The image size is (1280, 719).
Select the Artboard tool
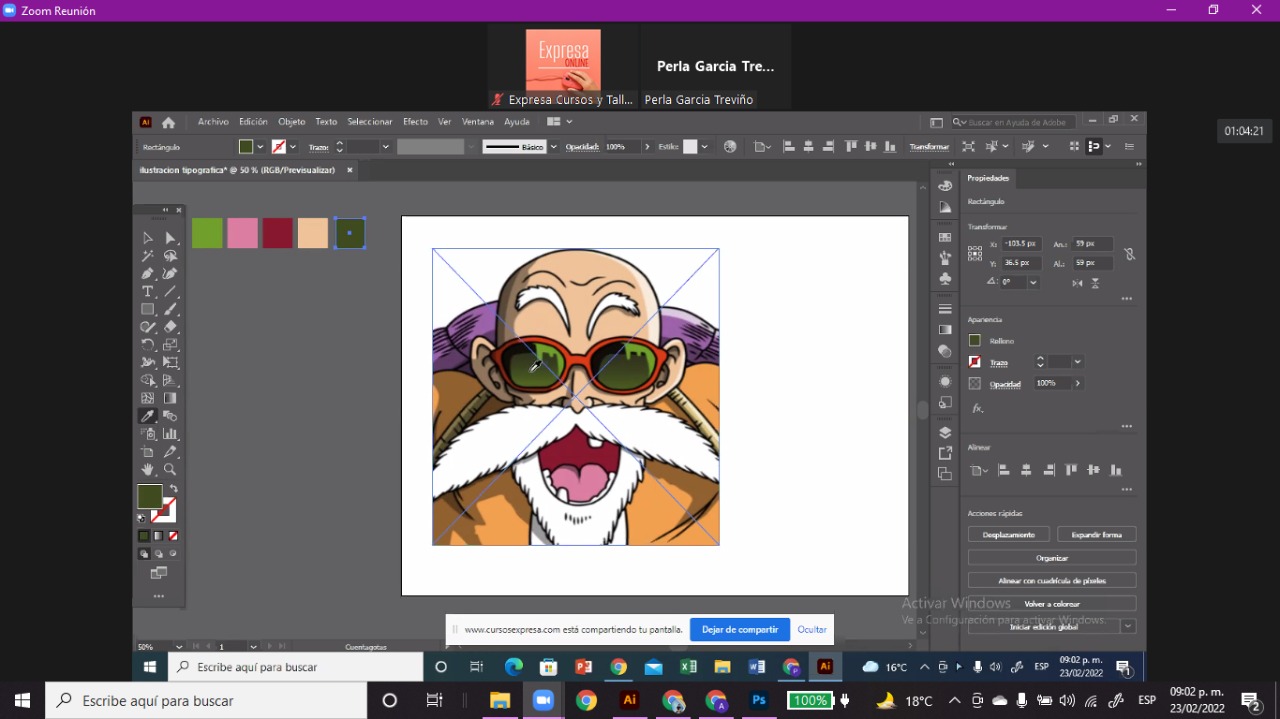click(x=148, y=452)
